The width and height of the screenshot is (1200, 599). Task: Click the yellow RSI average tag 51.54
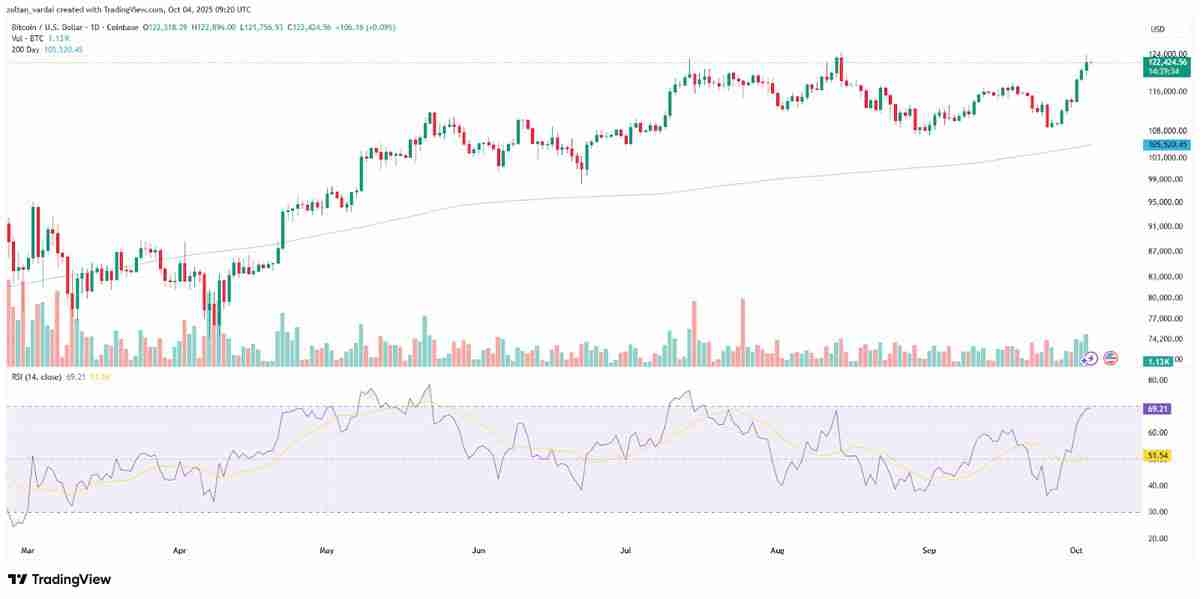tap(1158, 457)
